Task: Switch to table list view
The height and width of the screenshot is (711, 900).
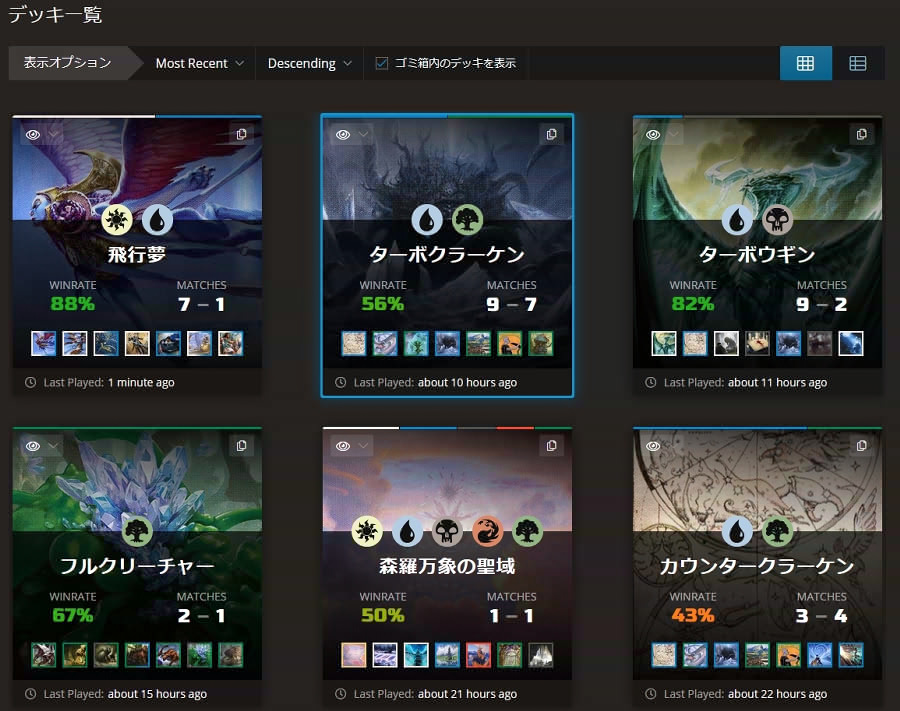Action: pos(858,63)
